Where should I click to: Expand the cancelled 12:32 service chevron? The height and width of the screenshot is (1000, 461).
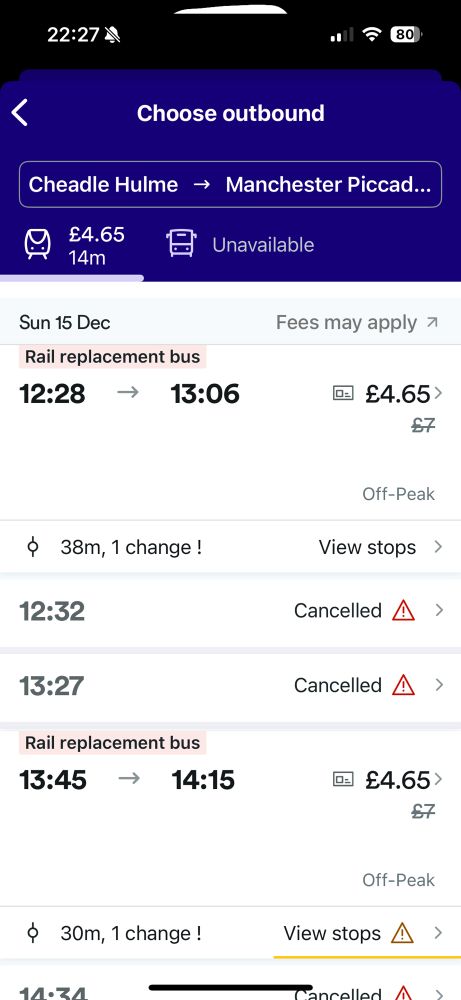pos(439,610)
